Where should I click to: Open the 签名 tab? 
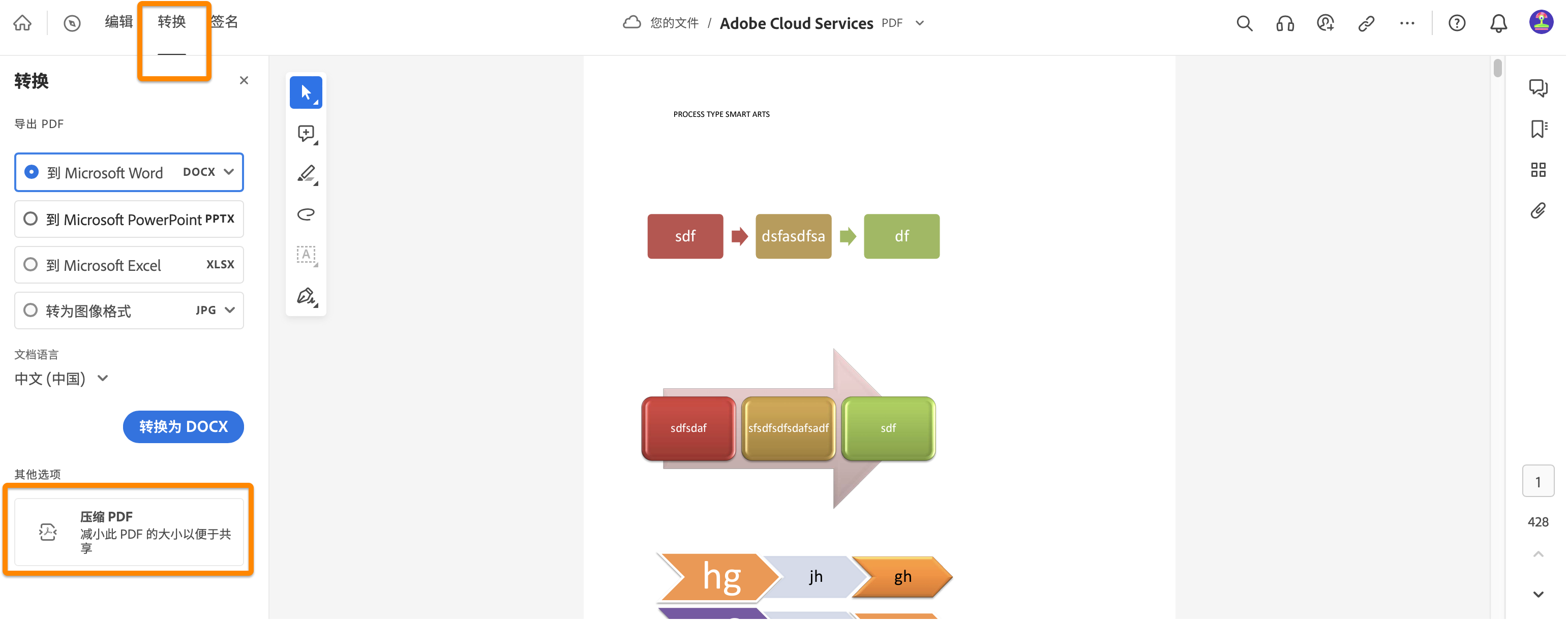(225, 22)
